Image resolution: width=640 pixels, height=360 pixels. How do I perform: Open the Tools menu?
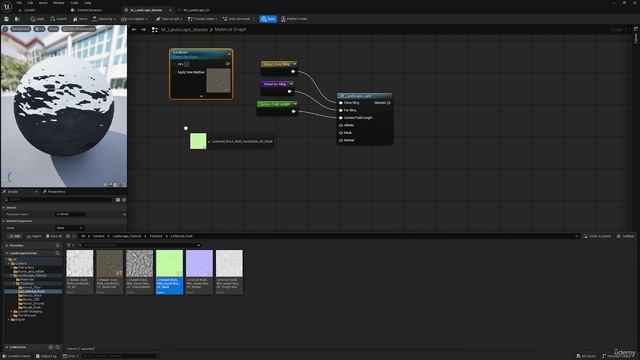click(74, 3)
